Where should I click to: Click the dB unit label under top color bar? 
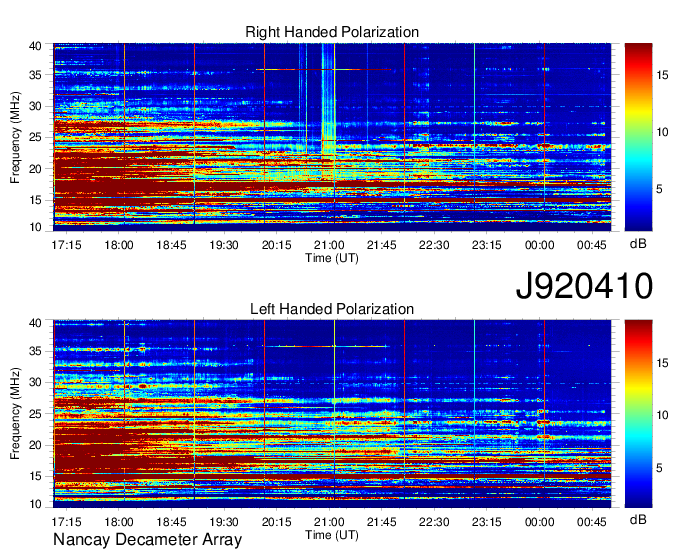click(638, 244)
